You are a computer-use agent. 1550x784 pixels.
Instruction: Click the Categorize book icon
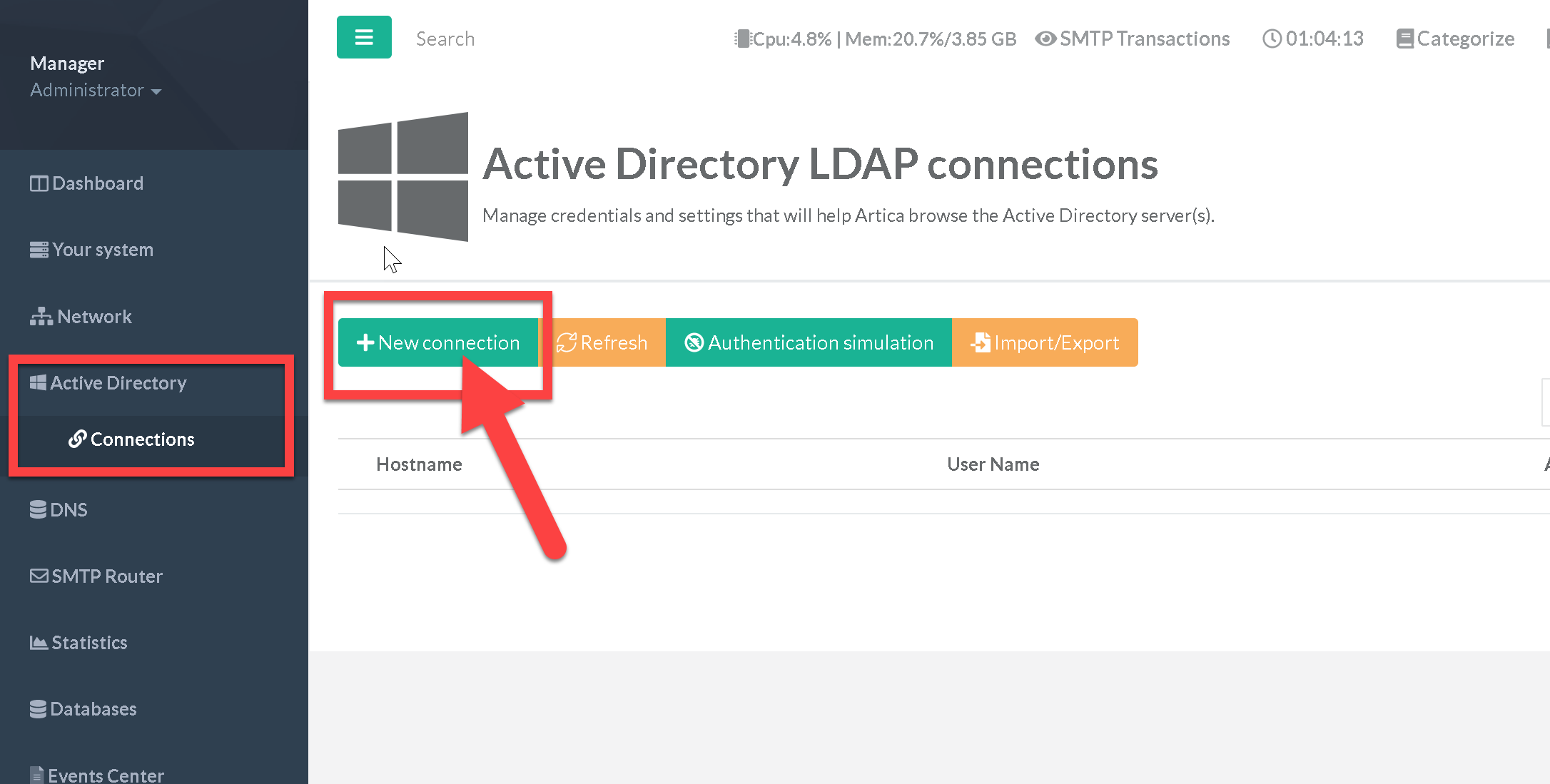[x=1404, y=39]
